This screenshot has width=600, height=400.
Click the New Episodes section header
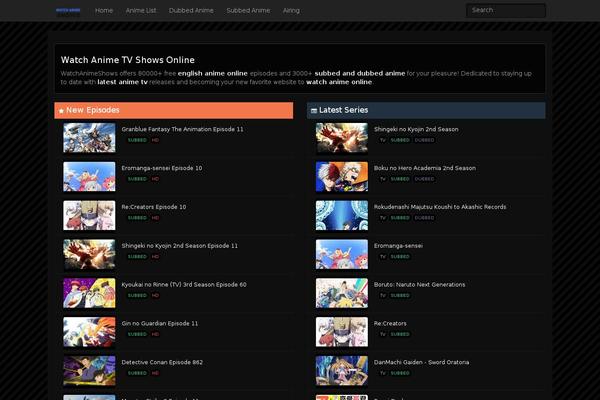(174, 110)
